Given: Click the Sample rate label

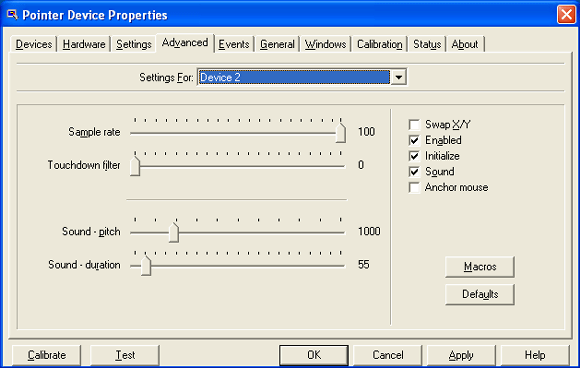Looking at the screenshot, I should pos(94,132).
